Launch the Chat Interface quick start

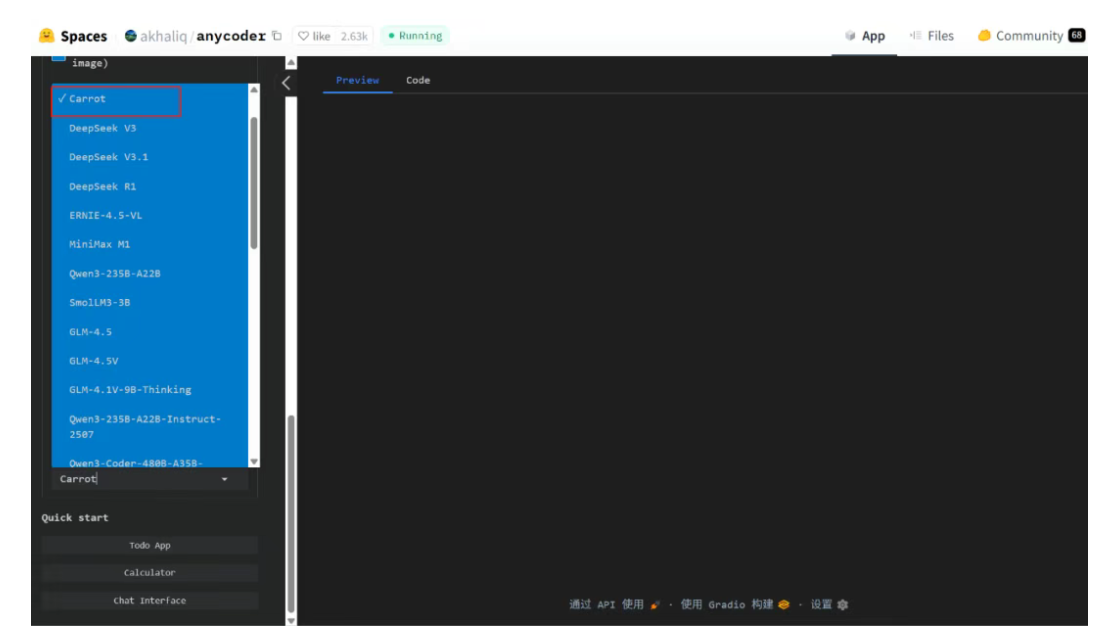(149, 601)
